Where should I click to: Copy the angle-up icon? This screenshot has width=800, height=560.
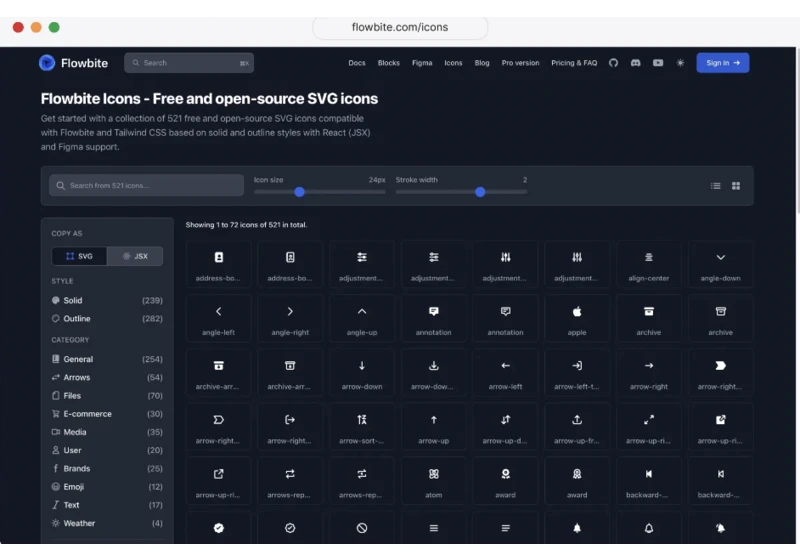coord(362,319)
